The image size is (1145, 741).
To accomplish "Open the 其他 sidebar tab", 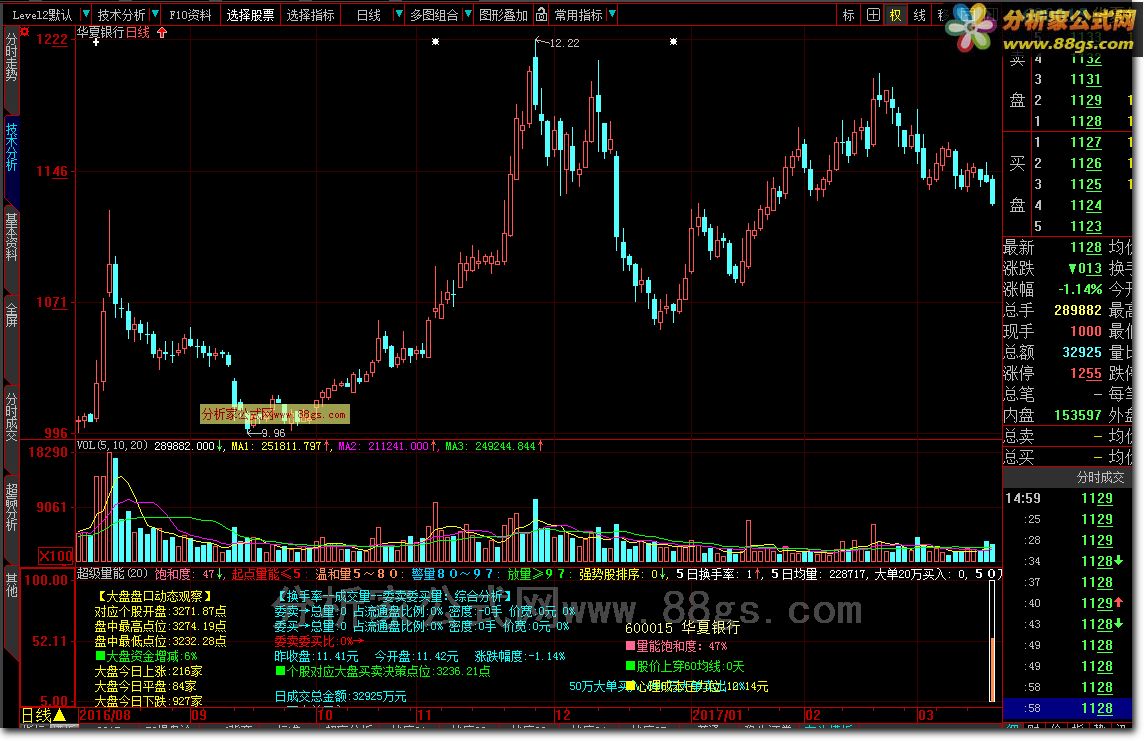I will (11, 585).
